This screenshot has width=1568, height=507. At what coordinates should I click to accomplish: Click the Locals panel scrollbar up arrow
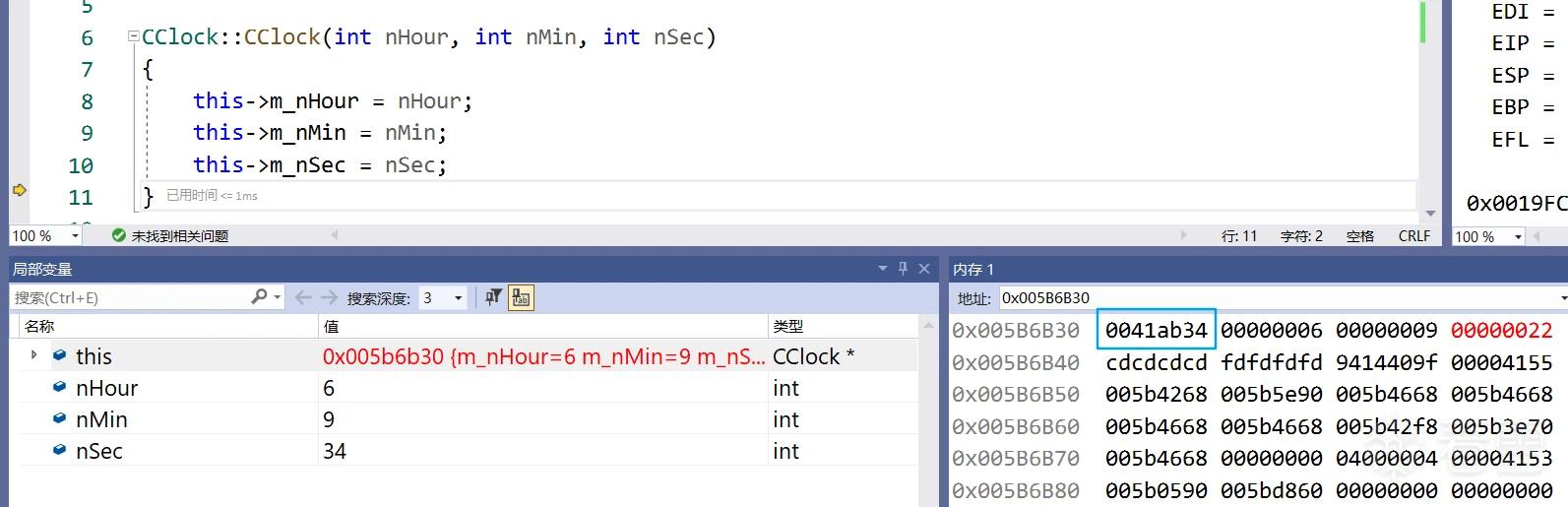927,324
